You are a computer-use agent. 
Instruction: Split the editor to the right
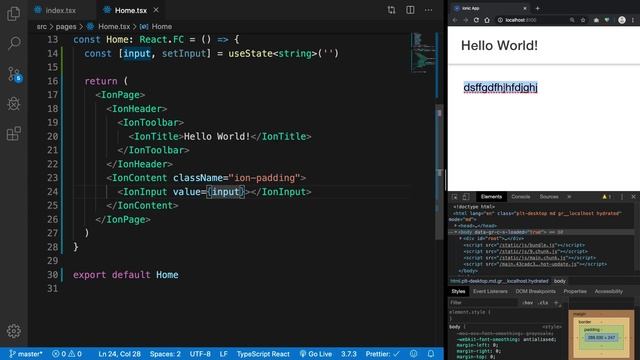click(410, 10)
